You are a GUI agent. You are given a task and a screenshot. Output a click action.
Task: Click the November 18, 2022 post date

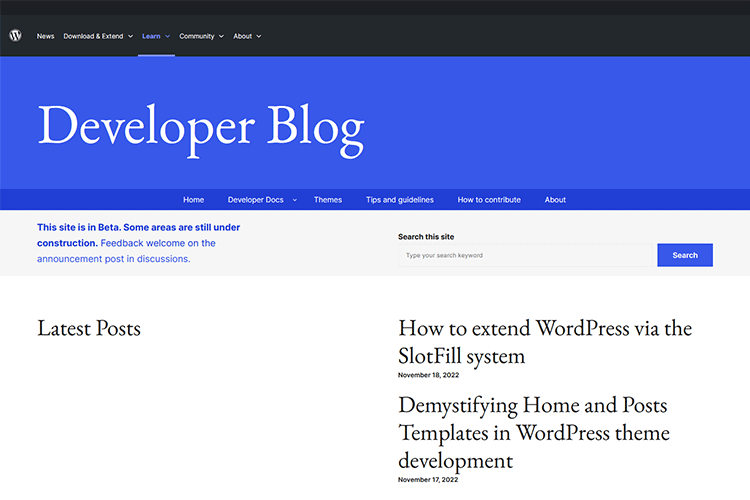[x=426, y=375]
